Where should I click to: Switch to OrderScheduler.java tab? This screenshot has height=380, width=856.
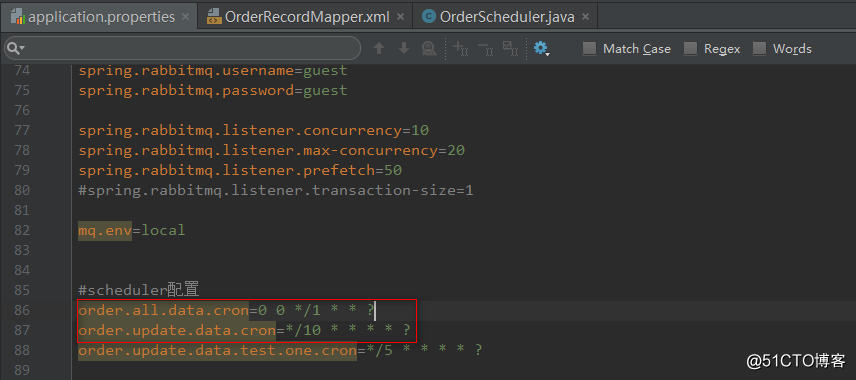point(507,17)
